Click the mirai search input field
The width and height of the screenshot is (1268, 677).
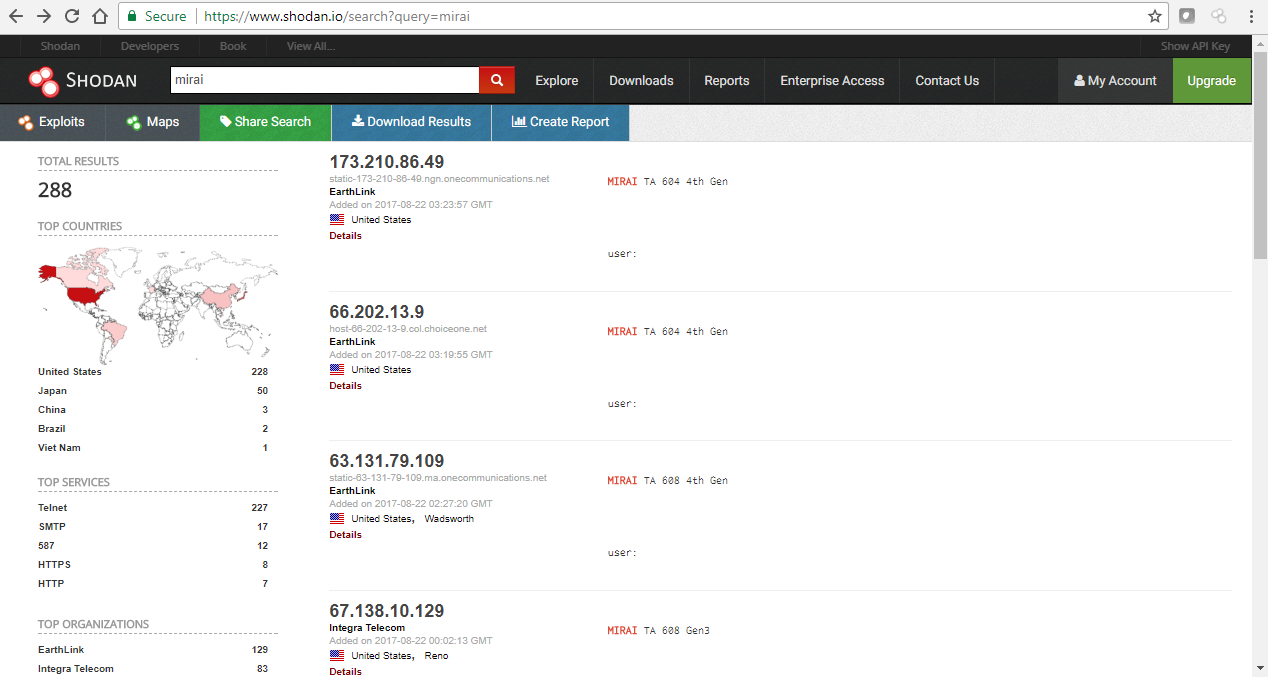325,79
